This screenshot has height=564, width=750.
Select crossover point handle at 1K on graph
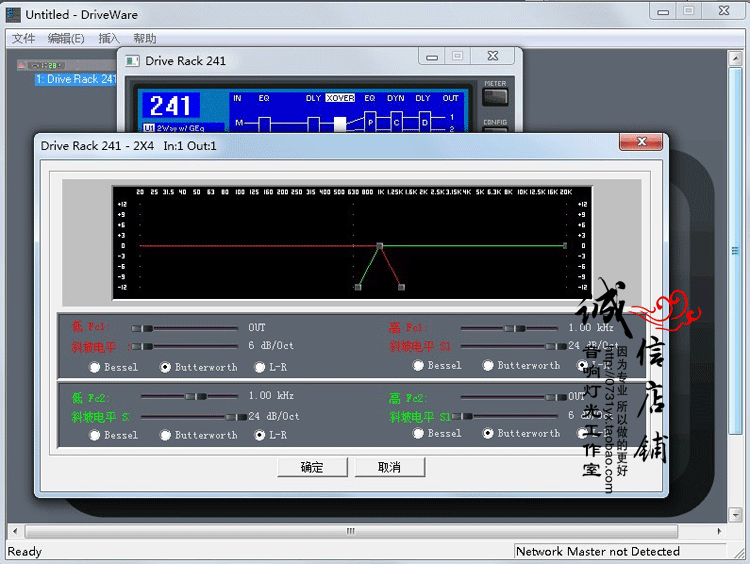379,245
